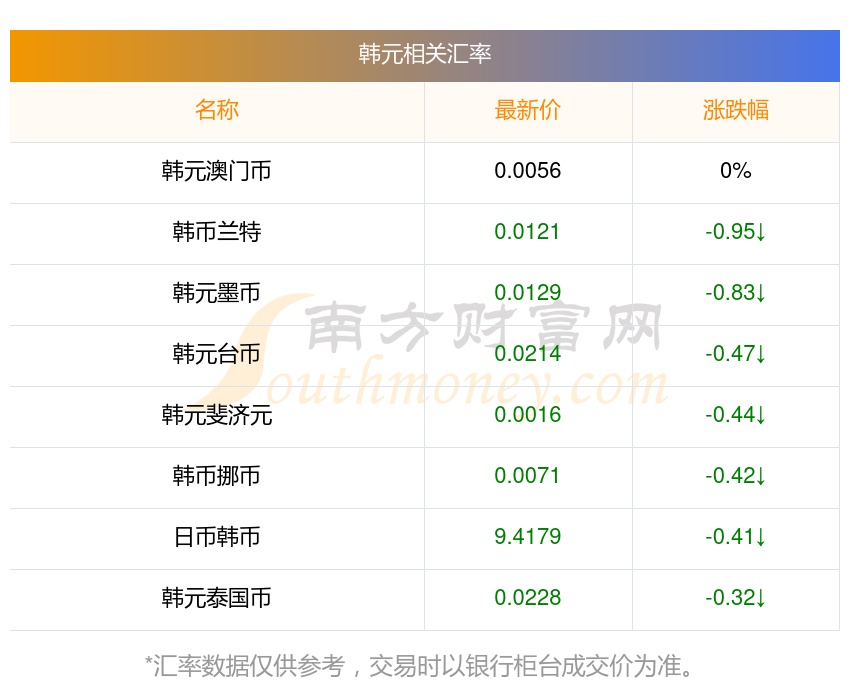Select the 涨跌幅 column header
Screen dimensions: 850x697
point(736,110)
